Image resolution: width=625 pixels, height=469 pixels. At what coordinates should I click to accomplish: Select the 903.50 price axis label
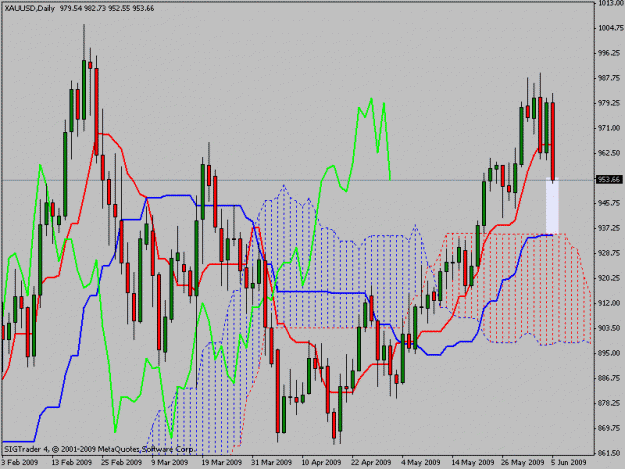click(x=610, y=328)
